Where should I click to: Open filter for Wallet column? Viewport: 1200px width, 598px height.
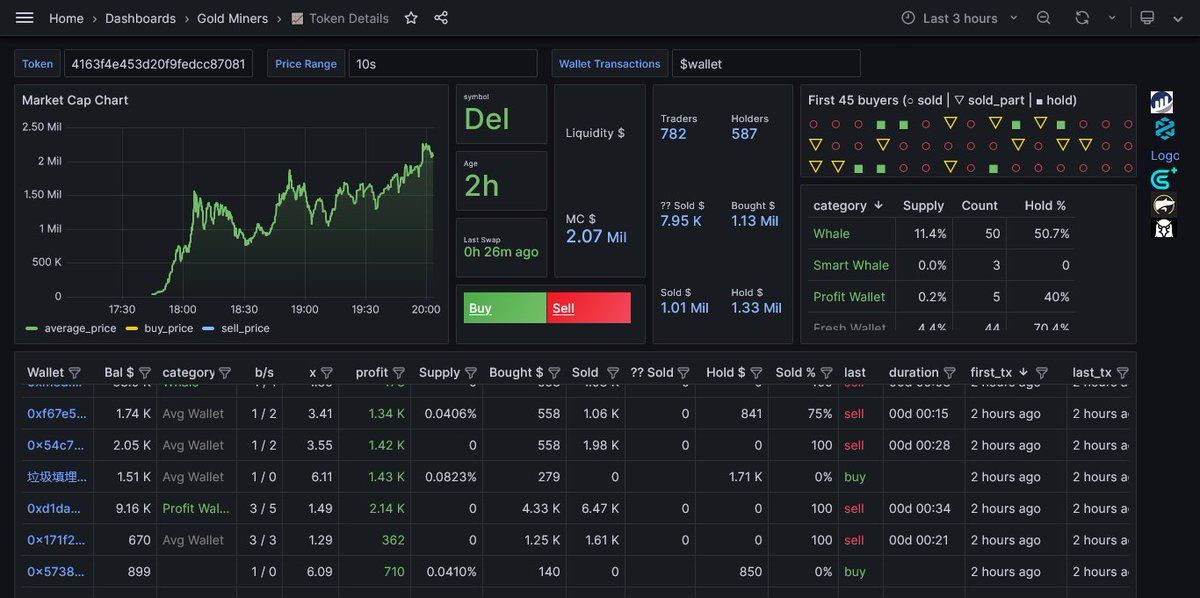(75, 373)
